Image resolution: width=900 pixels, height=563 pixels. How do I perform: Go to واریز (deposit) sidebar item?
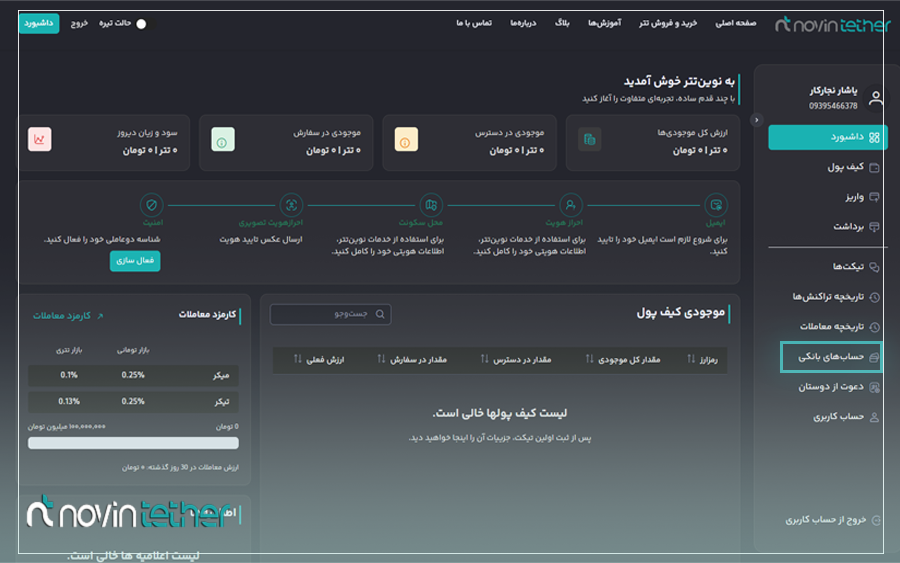coord(862,197)
